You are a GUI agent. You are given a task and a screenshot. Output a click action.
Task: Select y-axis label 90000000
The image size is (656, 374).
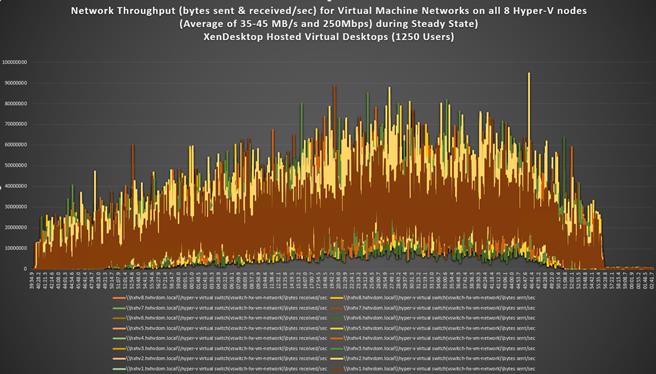point(16,83)
